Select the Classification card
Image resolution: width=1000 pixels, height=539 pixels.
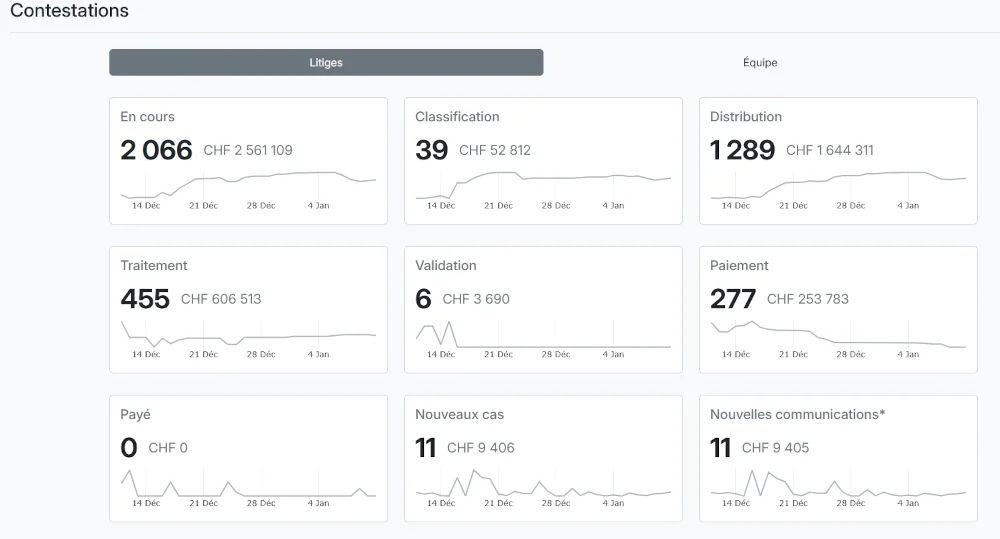543,161
